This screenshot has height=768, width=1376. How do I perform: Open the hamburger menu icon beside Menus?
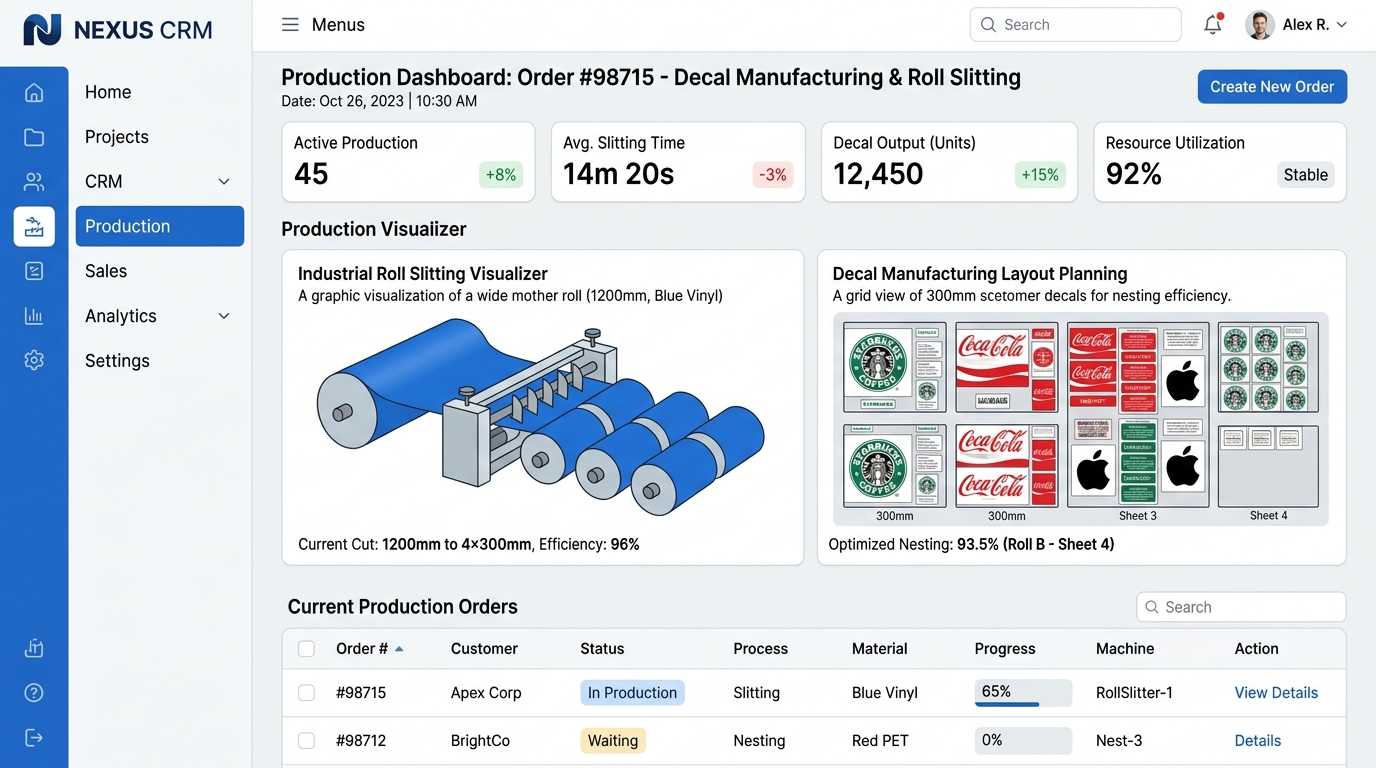coord(290,25)
